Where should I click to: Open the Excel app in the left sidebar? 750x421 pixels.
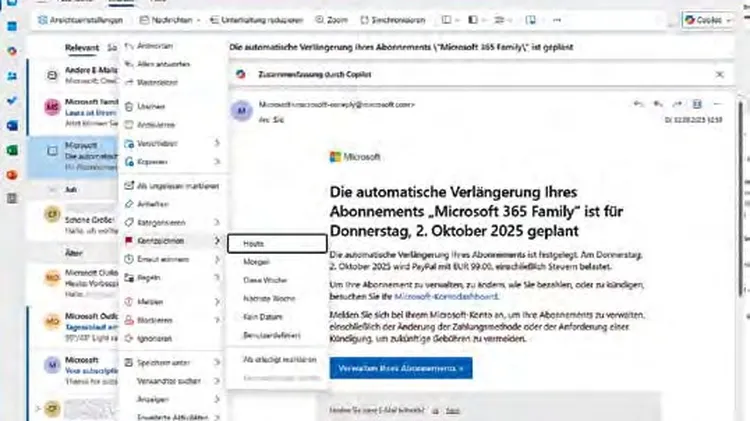pos(11,149)
